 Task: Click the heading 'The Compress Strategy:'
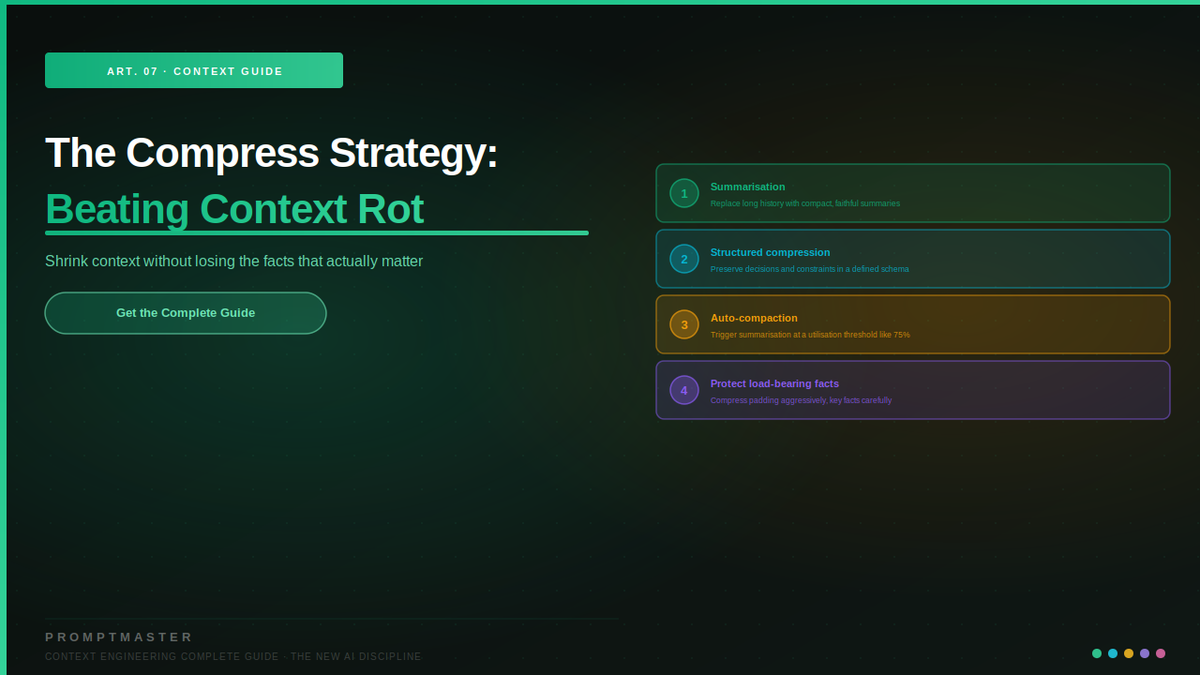coord(271,153)
